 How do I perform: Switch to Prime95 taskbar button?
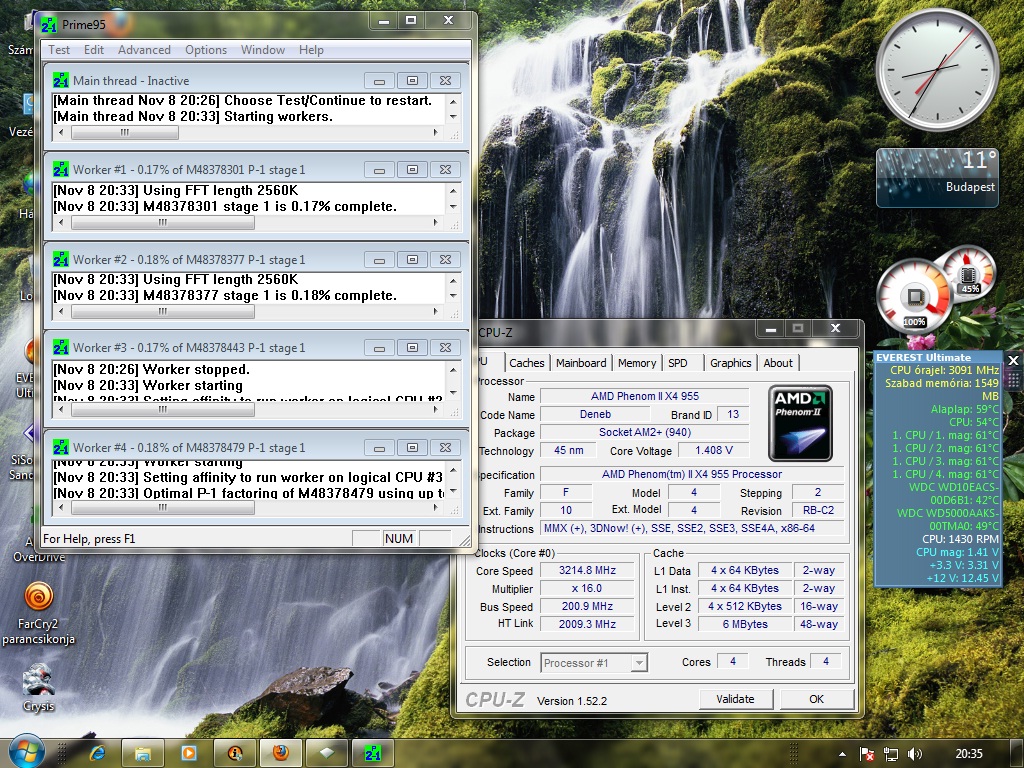pyautogui.click(x=372, y=754)
